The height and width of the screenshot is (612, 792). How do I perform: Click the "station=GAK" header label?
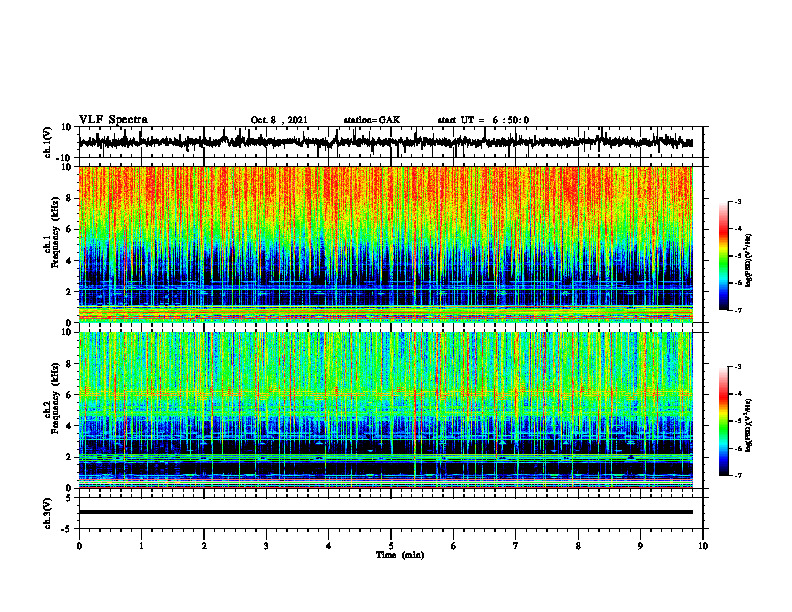[372, 120]
